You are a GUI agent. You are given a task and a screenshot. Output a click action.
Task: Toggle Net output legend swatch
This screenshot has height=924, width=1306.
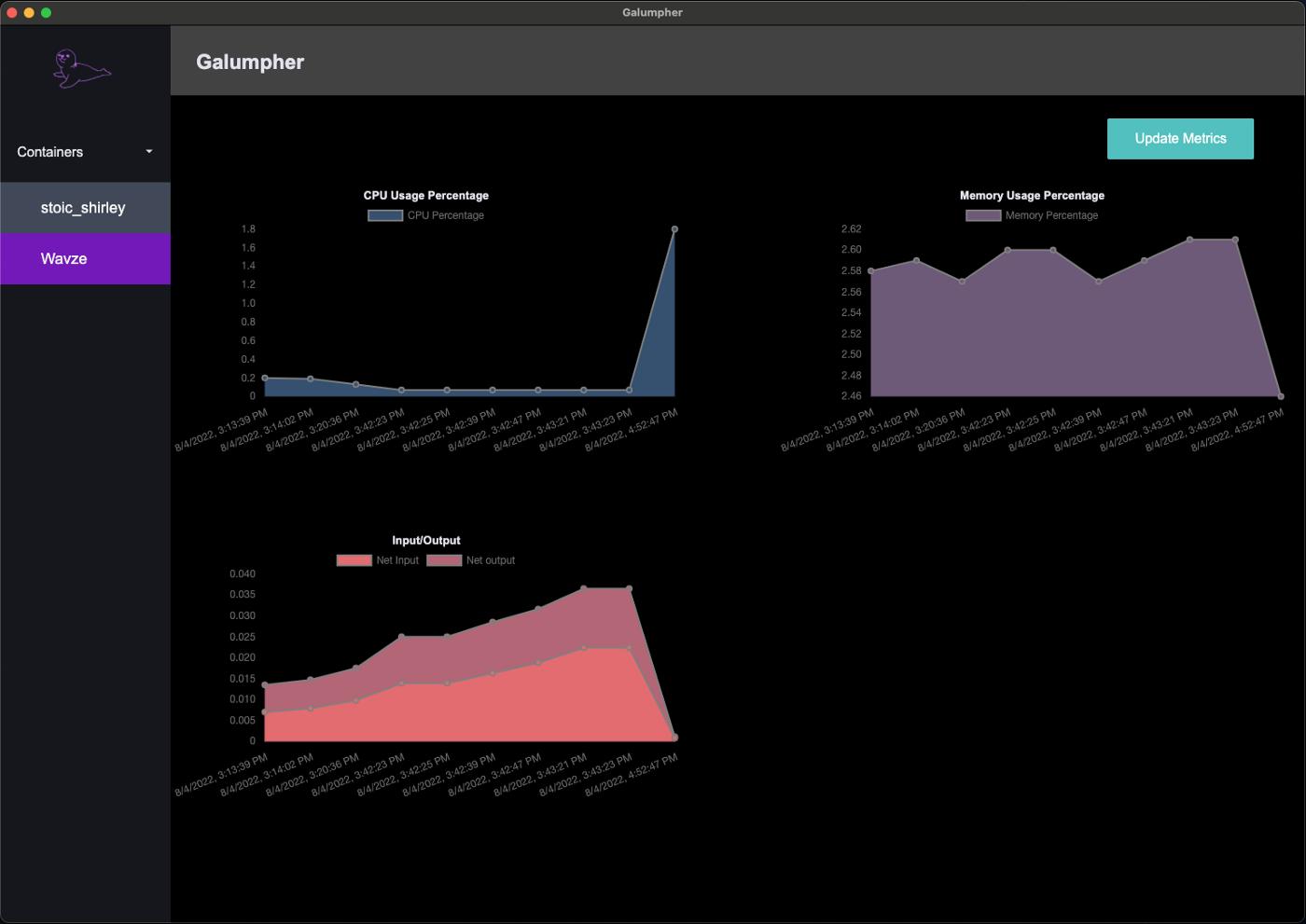(444, 560)
